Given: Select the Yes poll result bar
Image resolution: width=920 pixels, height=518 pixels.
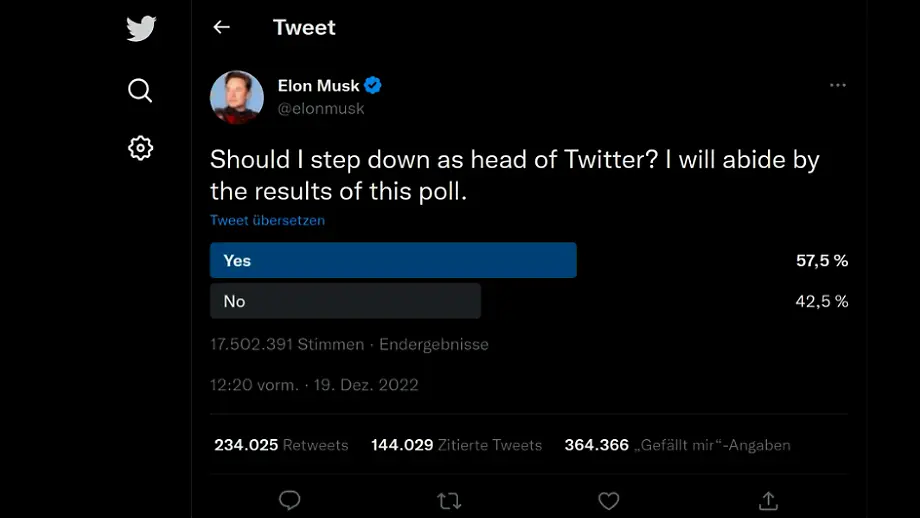Looking at the screenshot, I should pos(393,260).
